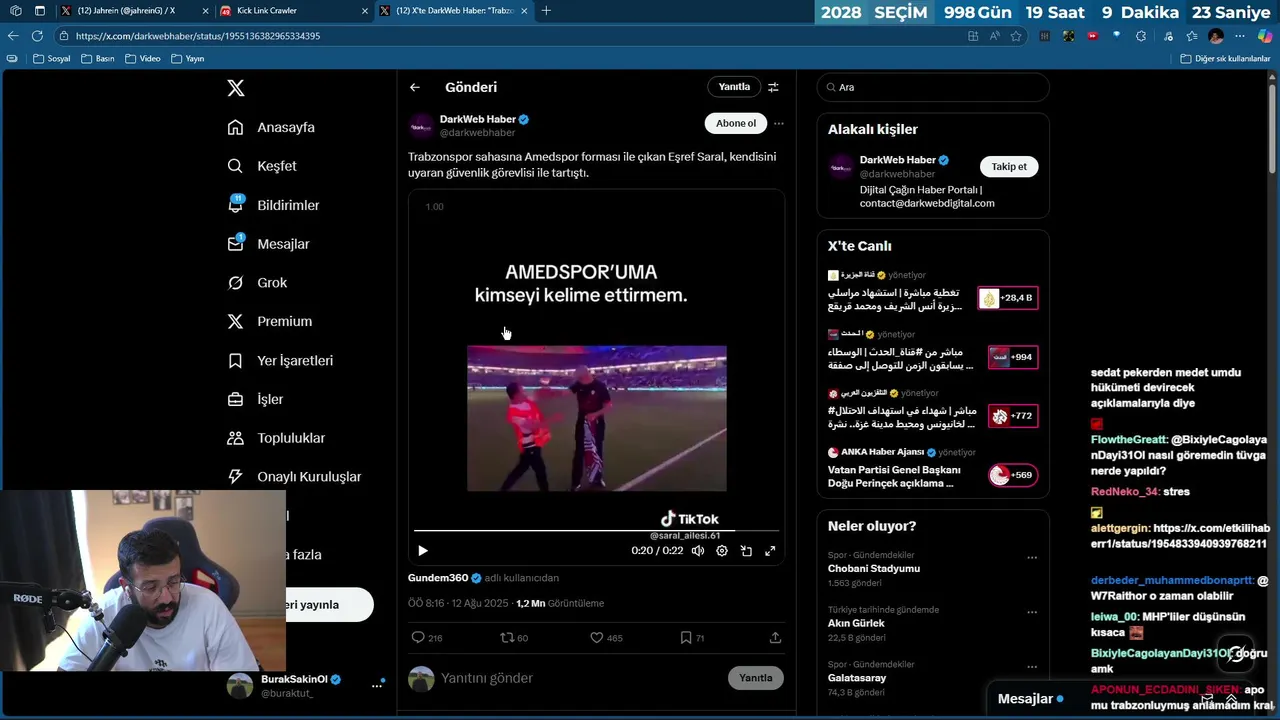Open browser settings and more menu
The height and width of the screenshot is (720, 1280).
[x=1241, y=36]
